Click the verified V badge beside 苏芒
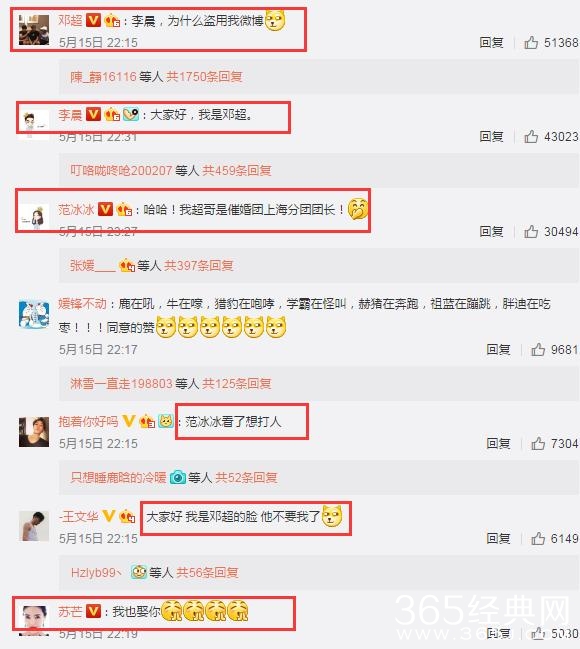 click(93, 611)
